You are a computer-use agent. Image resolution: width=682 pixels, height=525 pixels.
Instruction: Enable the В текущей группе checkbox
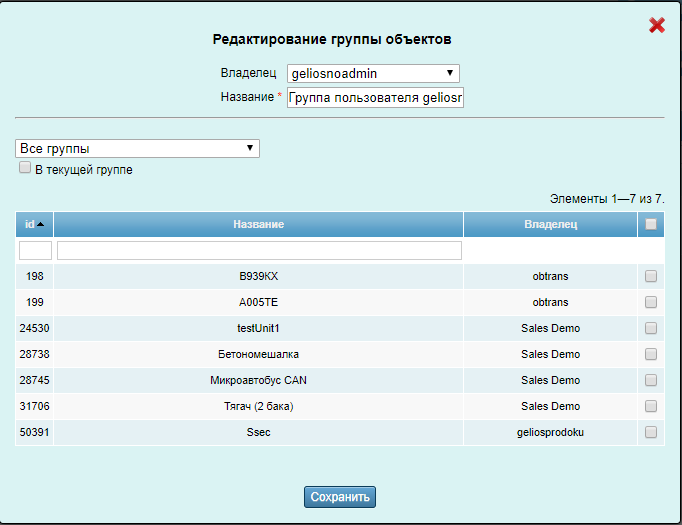(25, 169)
